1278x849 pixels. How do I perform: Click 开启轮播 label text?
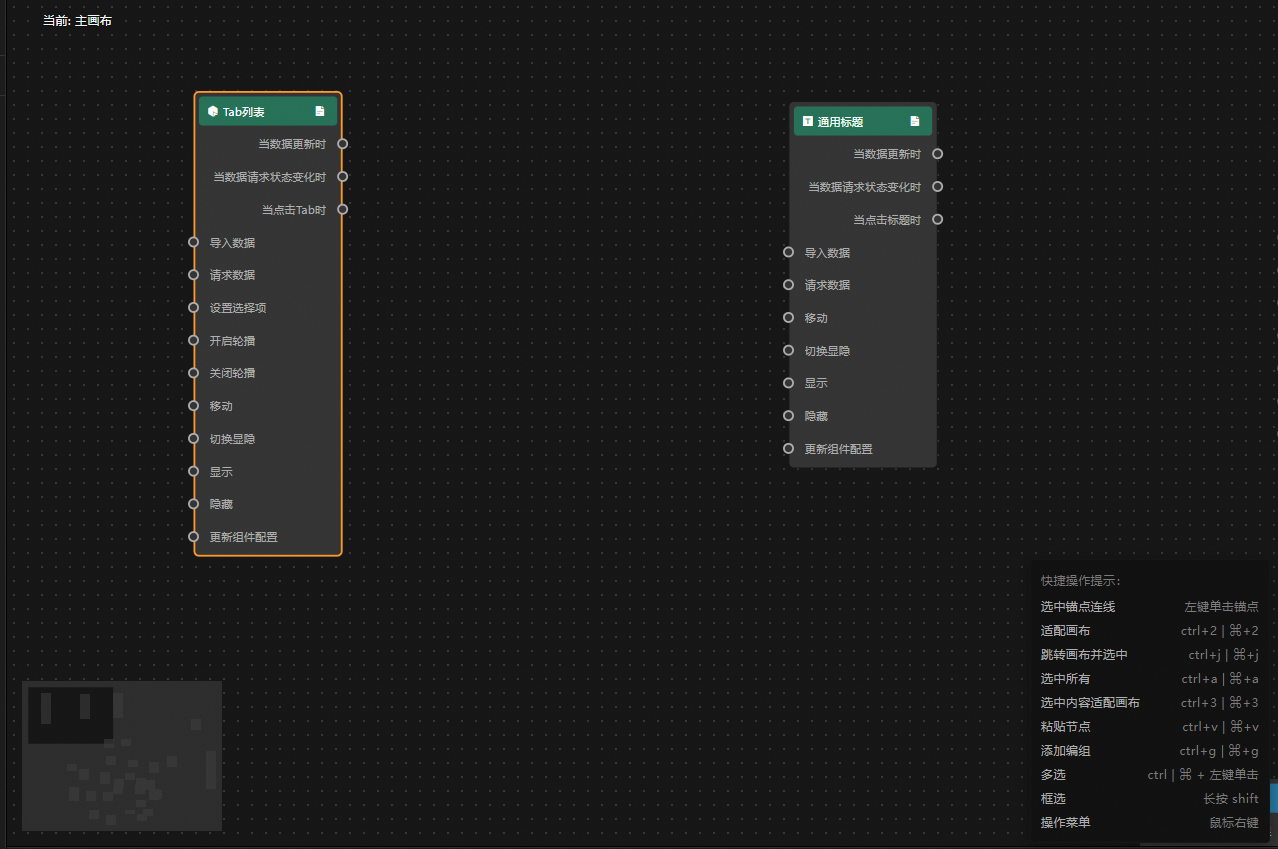(x=232, y=341)
